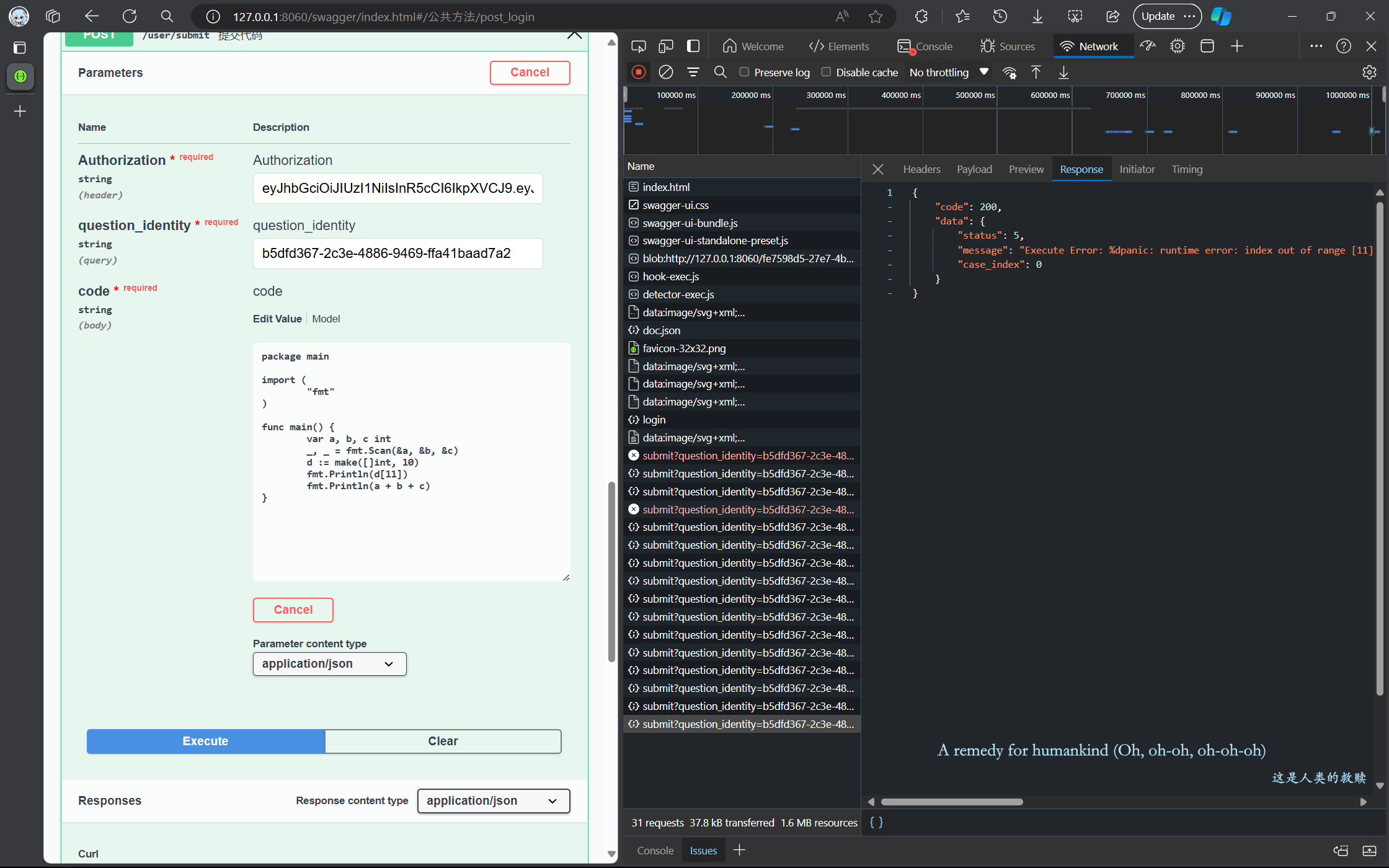Click Swagger page vertical scrollbar thumb

[x=611, y=572]
